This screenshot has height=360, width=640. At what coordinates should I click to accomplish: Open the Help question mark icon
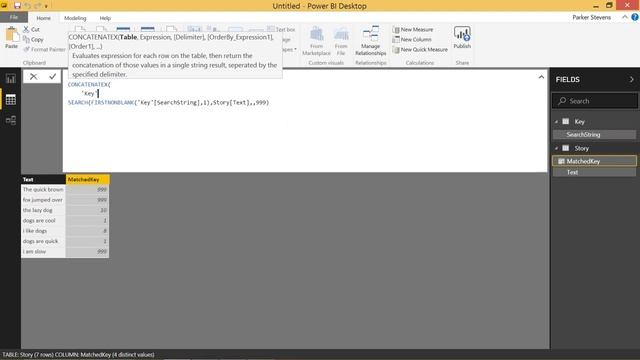click(635, 17)
